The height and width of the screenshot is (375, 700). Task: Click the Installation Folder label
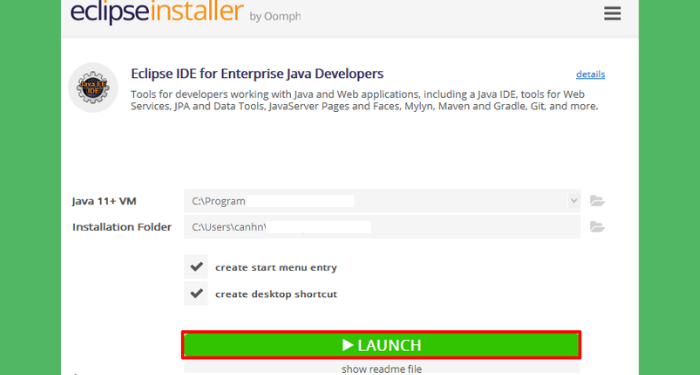(122, 227)
